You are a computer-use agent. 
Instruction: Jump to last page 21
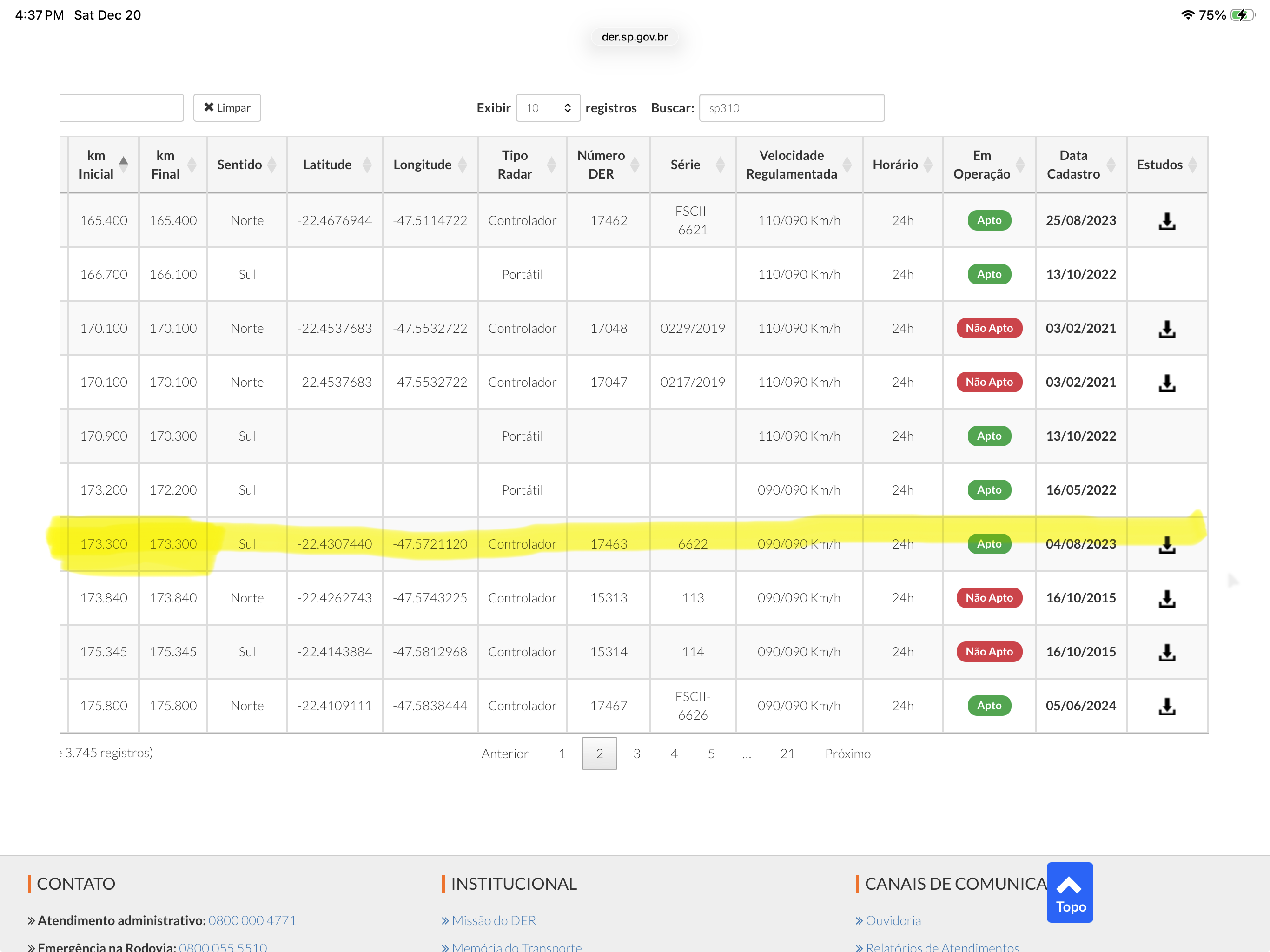[787, 754]
